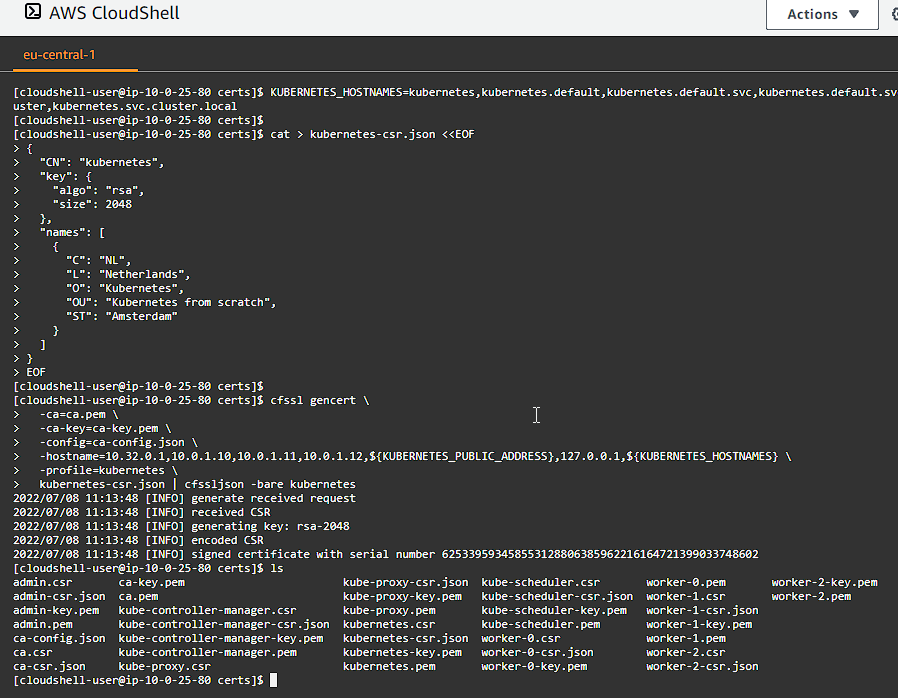
Task: Click the EOF line ending the heredoc
Action: 35,371
